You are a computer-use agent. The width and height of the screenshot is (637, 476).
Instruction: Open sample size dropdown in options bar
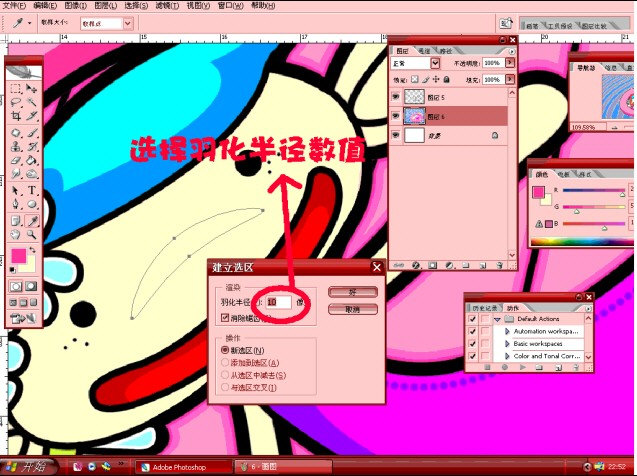pos(128,24)
